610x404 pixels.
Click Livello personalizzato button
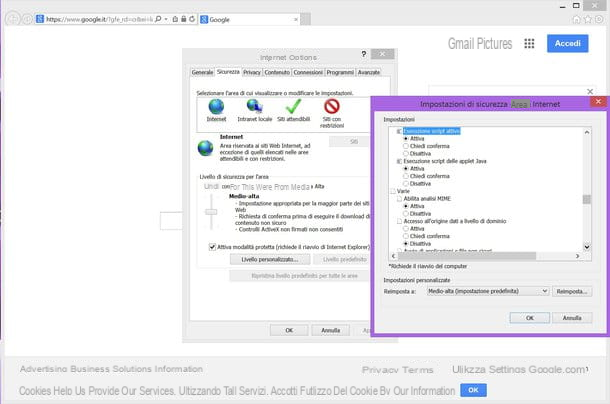pos(270,259)
